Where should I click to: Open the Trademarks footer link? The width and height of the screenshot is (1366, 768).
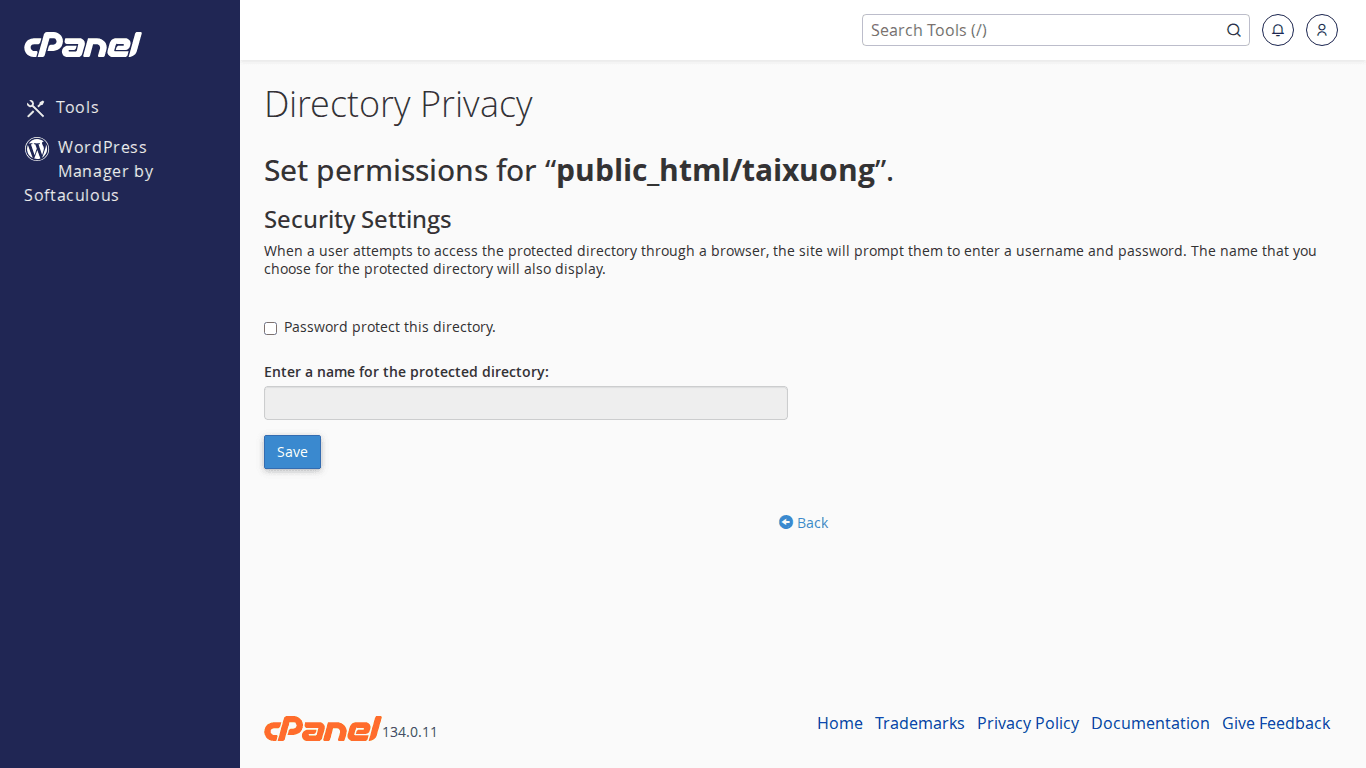point(919,723)
